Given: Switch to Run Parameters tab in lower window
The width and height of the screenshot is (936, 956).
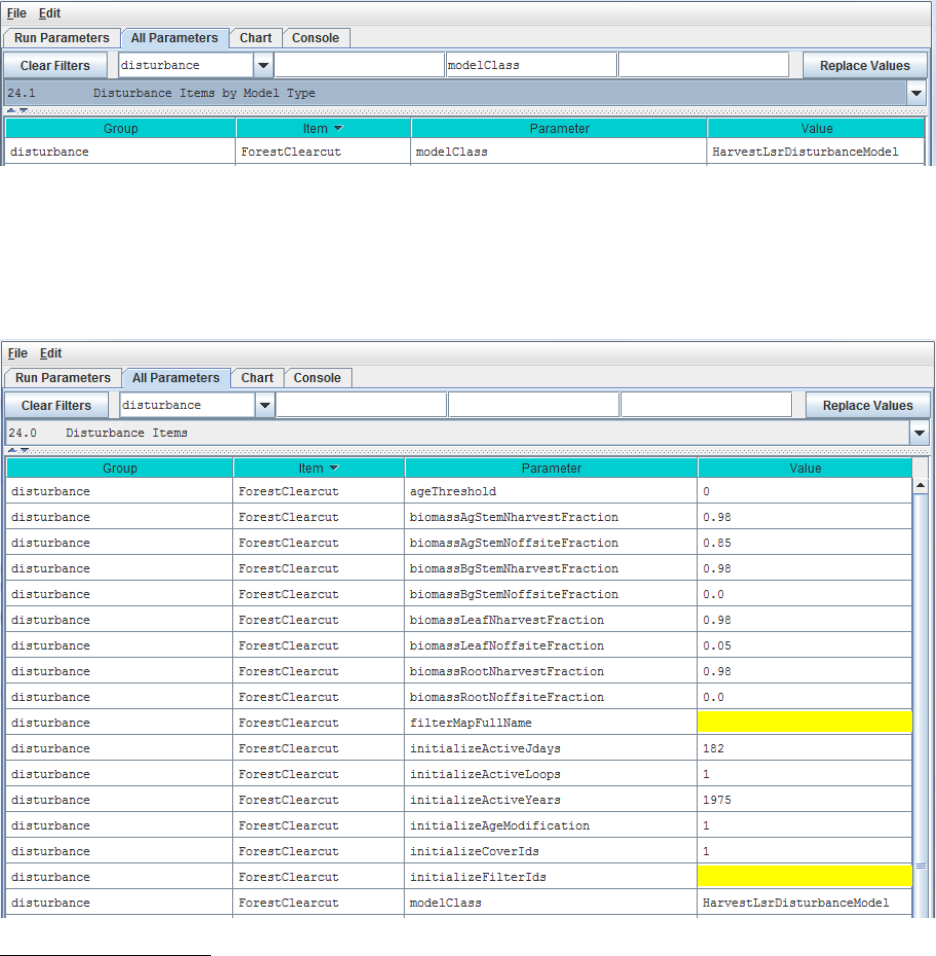Looking at the screenshot, I should 63,378.
